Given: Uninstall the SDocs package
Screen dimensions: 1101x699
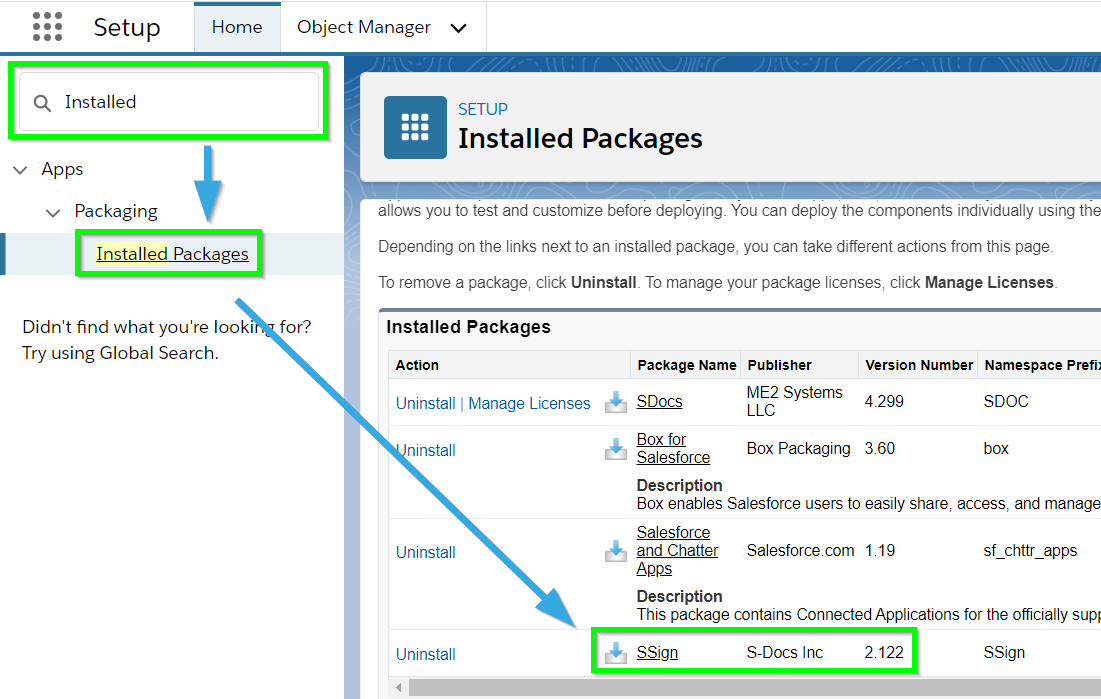Looking at the screenshot, I should click(x=426, y=403).
